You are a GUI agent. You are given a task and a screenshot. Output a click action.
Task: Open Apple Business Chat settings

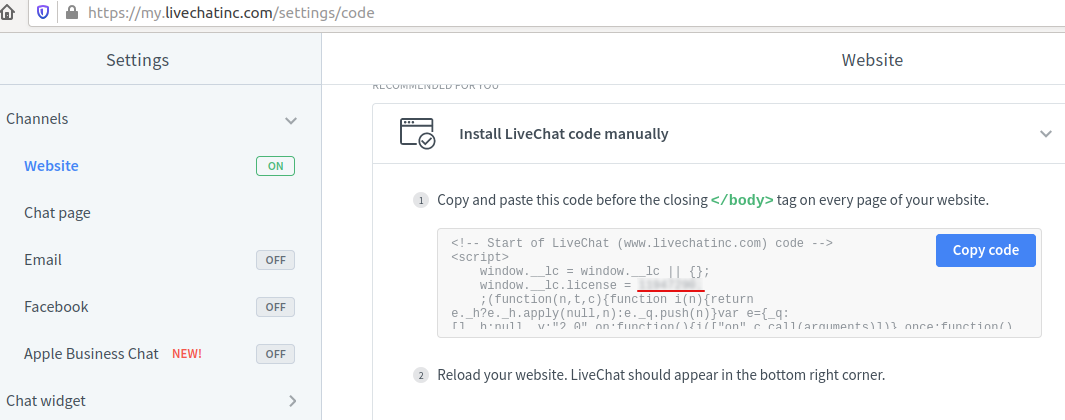point(91,354)
